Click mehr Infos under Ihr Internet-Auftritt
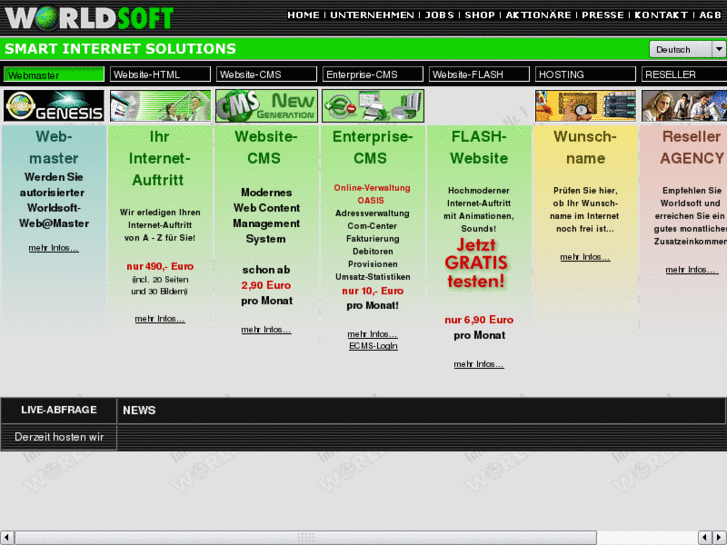This screenshot has width=727, height=545. (160, 319)
